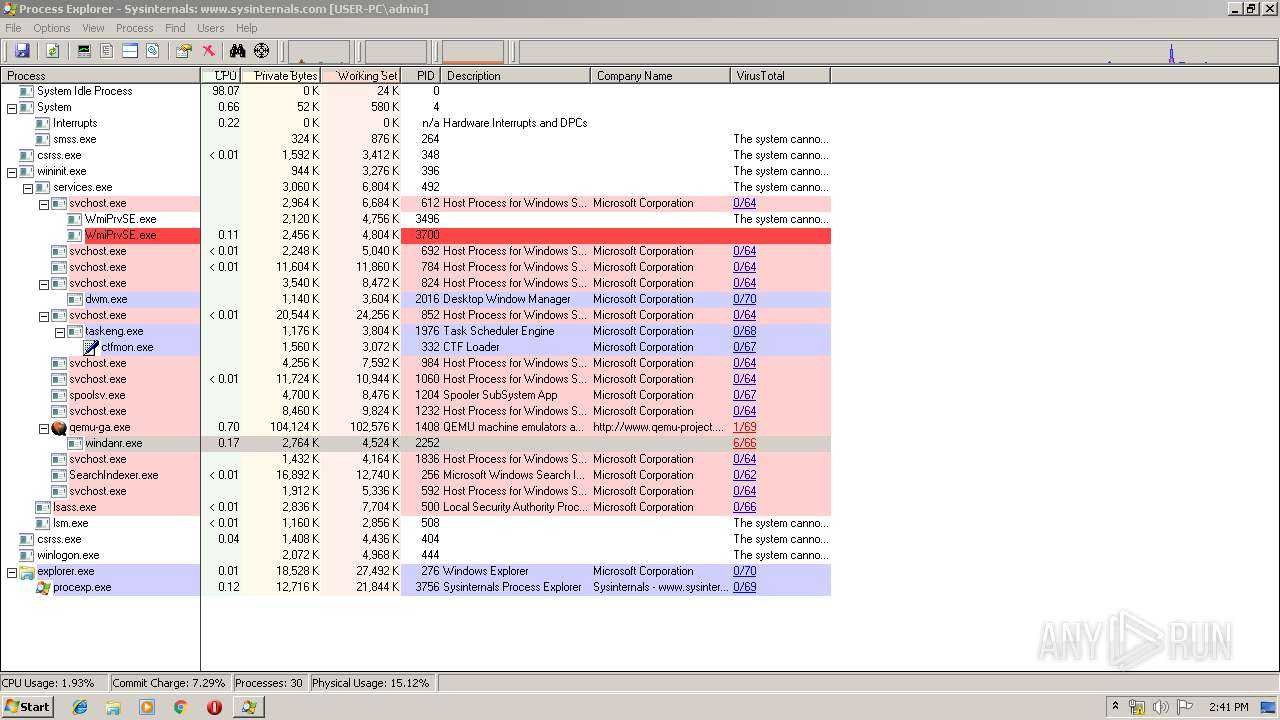The image size is (1280, 720).
Task: Toggle the process tree view icon
Action: (x=107, y=51)
